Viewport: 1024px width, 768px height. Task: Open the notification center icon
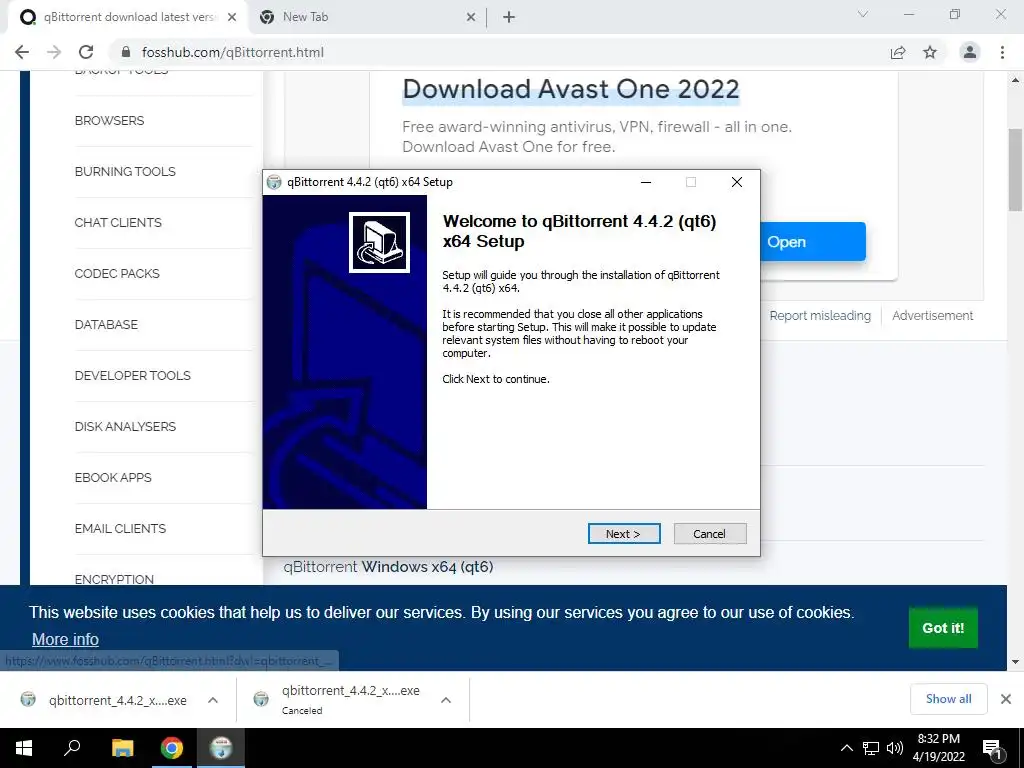992,749
